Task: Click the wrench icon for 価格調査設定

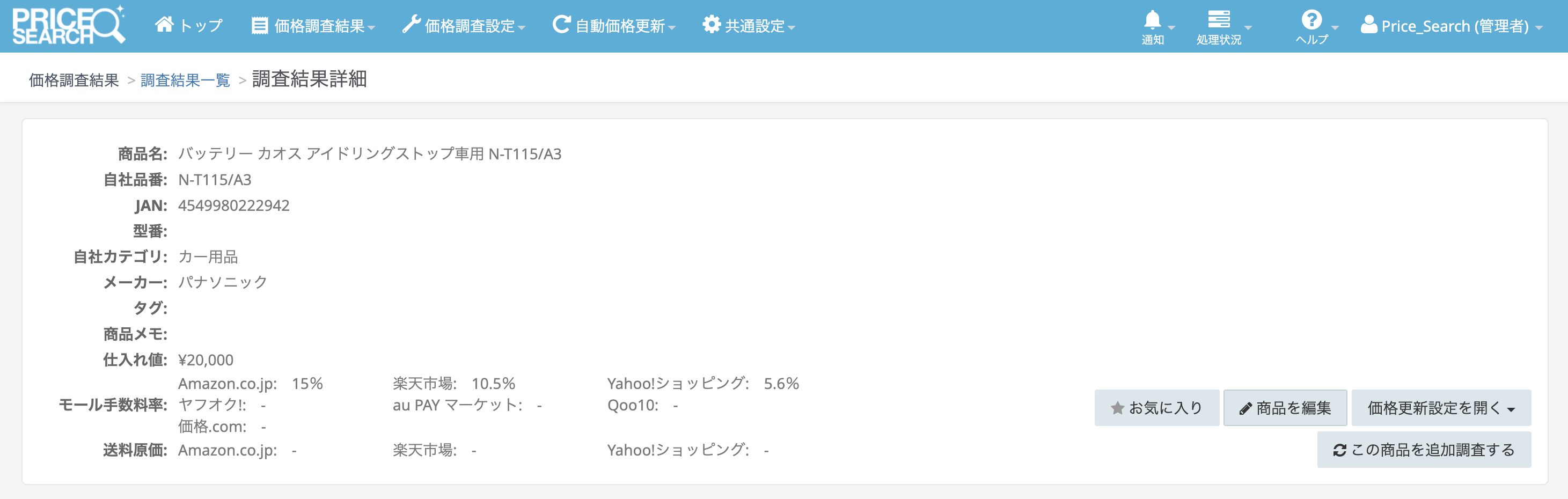Action: coord(412,25)
